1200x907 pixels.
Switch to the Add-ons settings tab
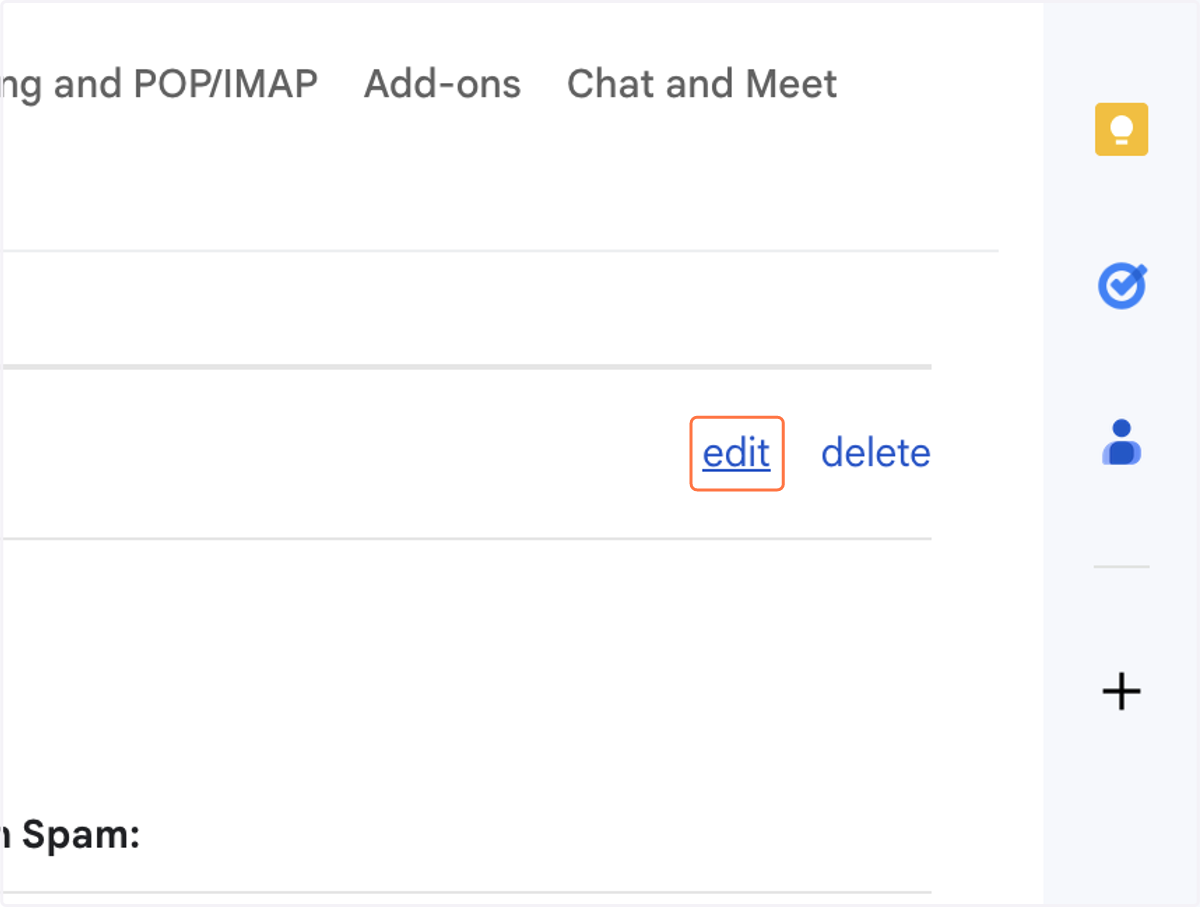click(x=442, y=84)
